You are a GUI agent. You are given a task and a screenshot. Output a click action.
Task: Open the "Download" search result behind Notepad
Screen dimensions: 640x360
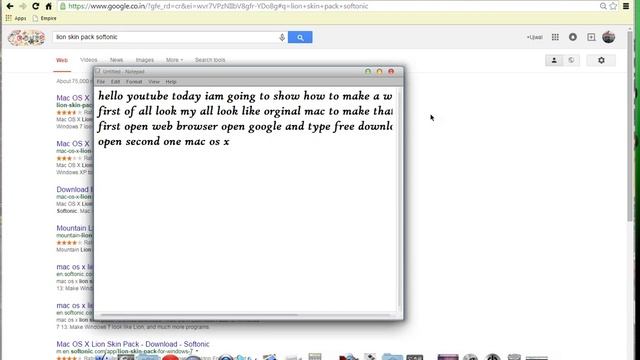pos(74,189)
